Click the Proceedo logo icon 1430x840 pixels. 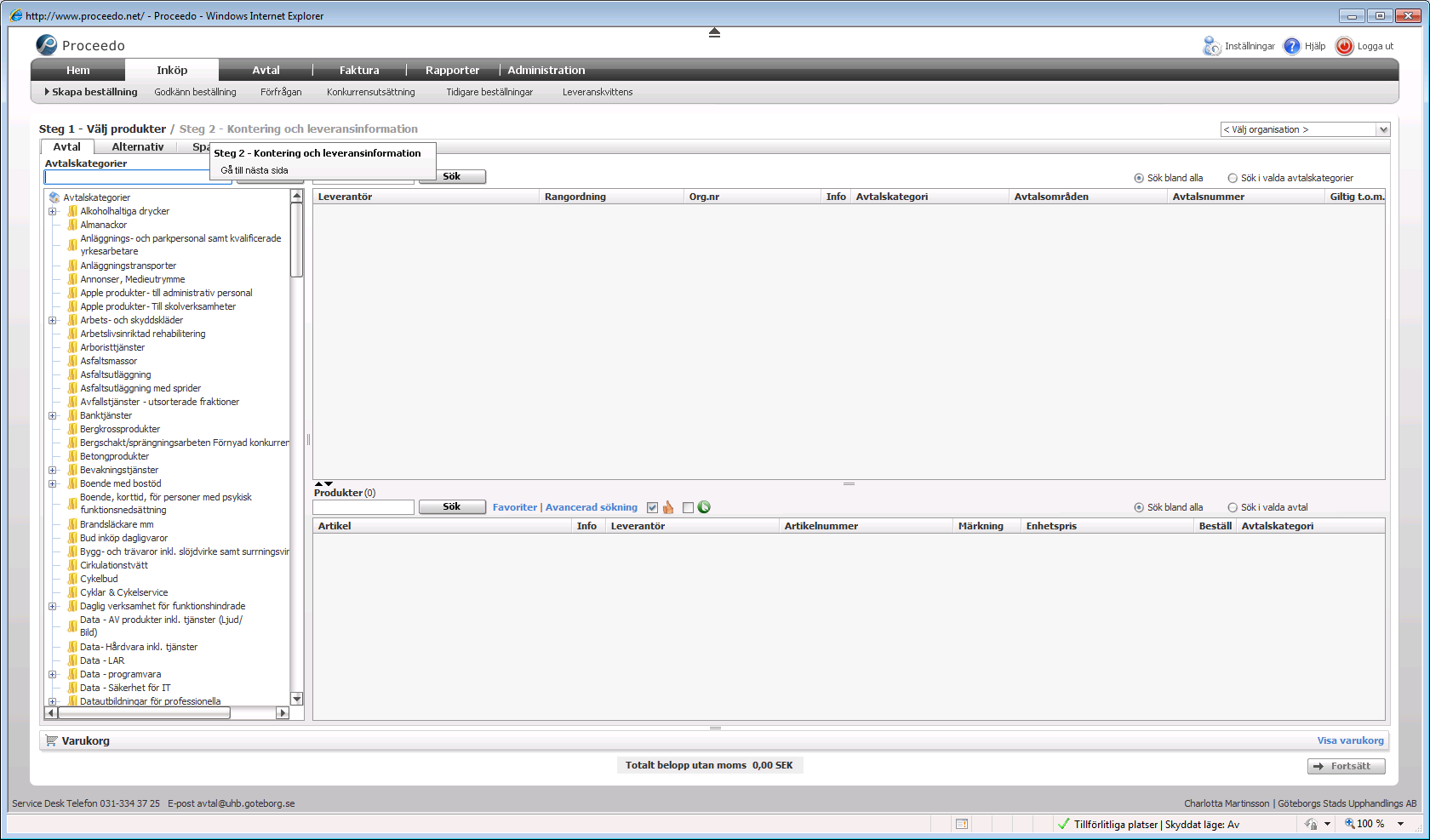(47, 45)
